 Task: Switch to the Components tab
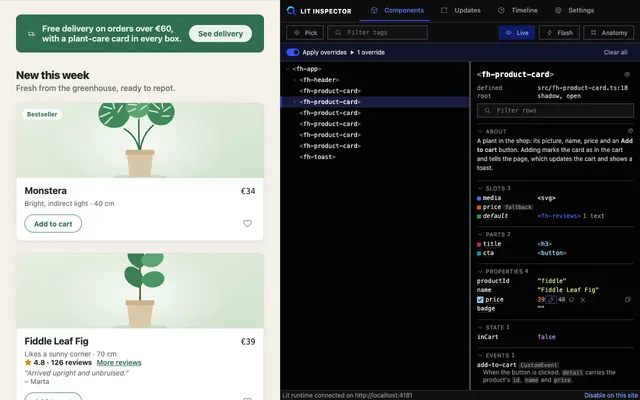coord(397,11)
